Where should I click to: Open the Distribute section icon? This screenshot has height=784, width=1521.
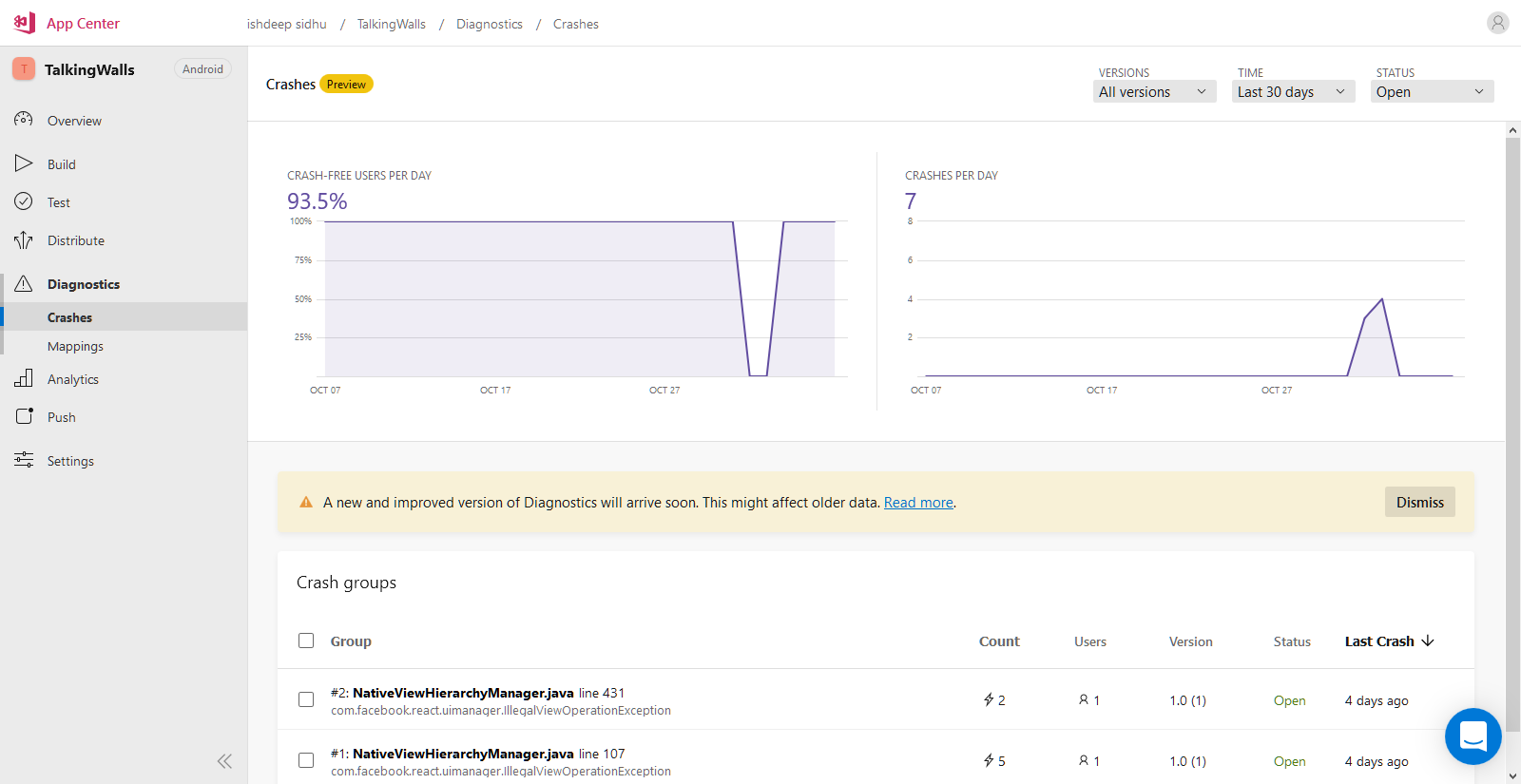tap(24, 240)
